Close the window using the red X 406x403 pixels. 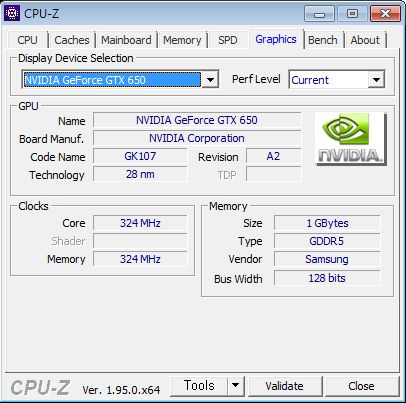click(x=386, y=14)
